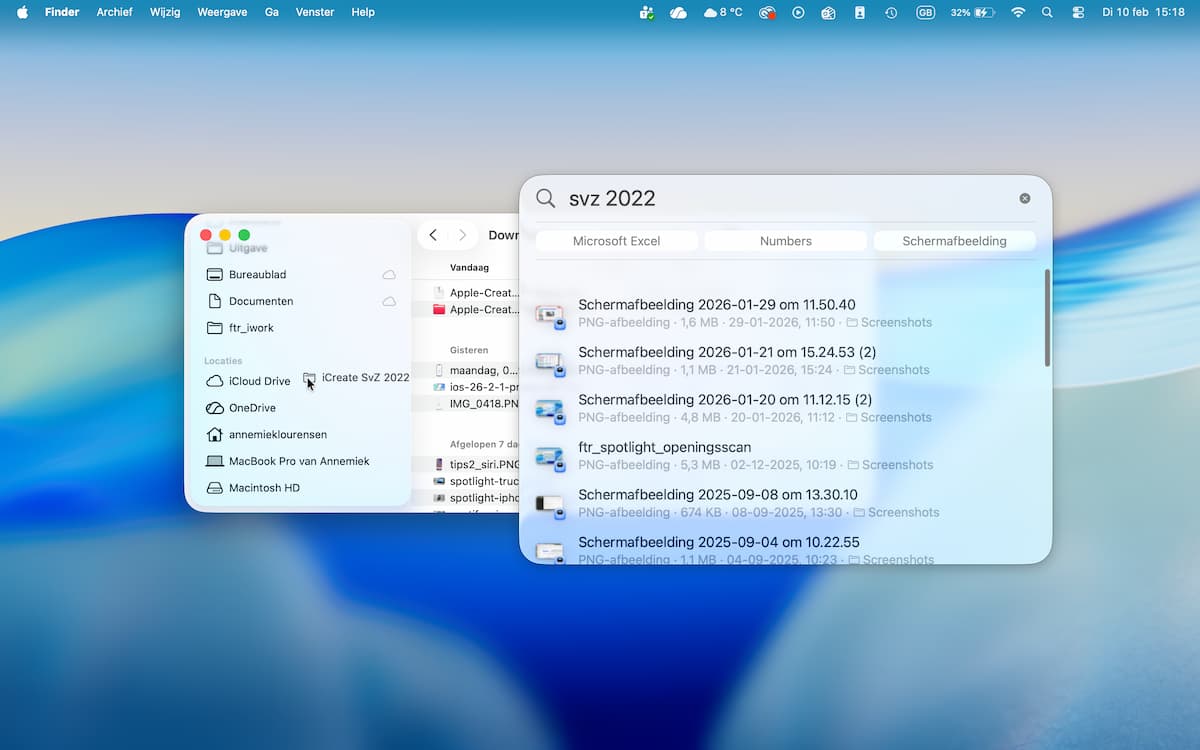Image resolution: width=1200 pixels, height=750 pixels.
Task: Open the annemieklourensen home folder
Action: point(277,435)
